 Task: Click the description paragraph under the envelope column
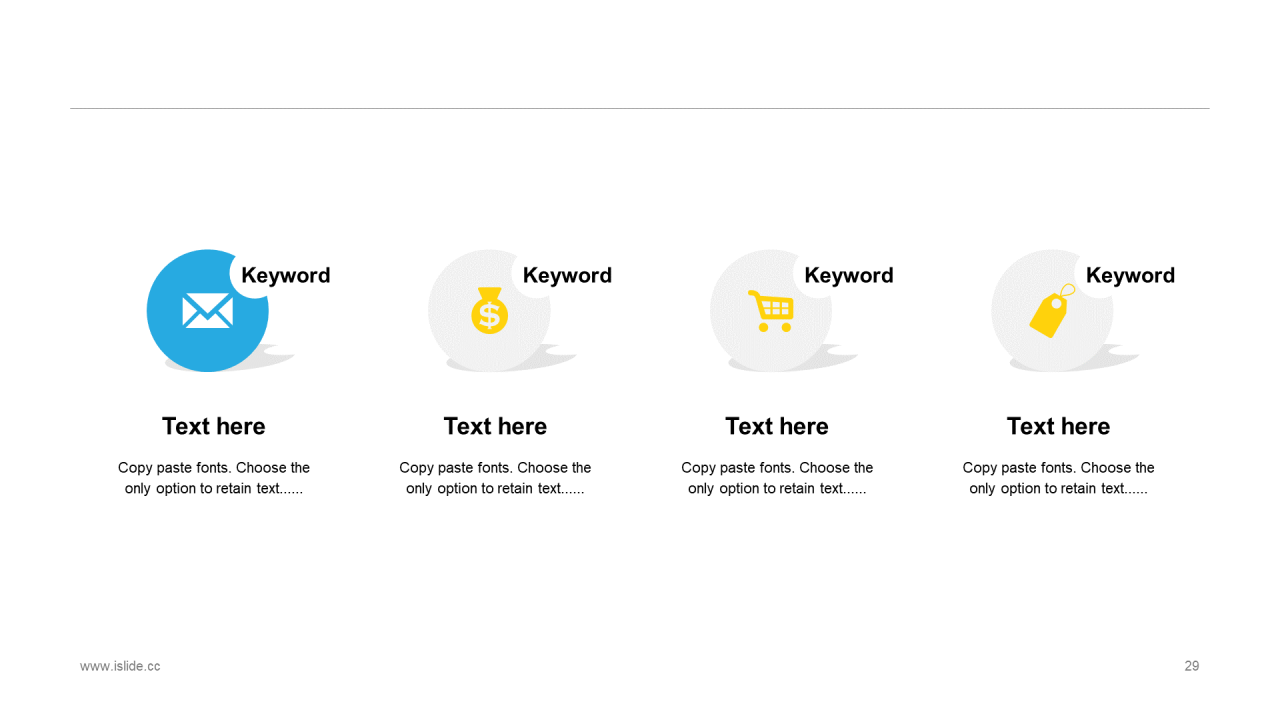point(214,478)
